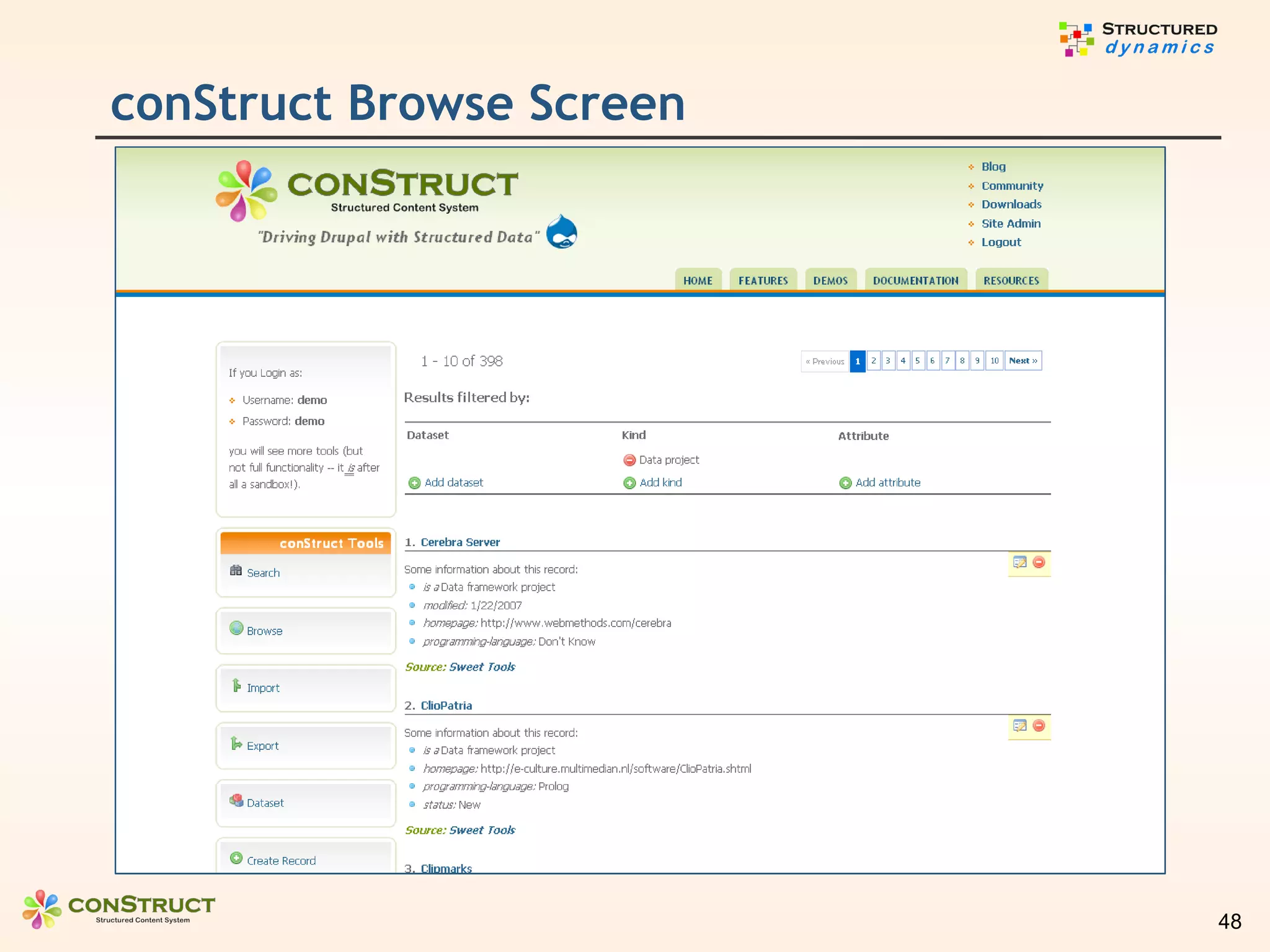Viewport: 1270px width, 952px height.
Task: Click the Add dataset link
Action: (x=454, y=483)
